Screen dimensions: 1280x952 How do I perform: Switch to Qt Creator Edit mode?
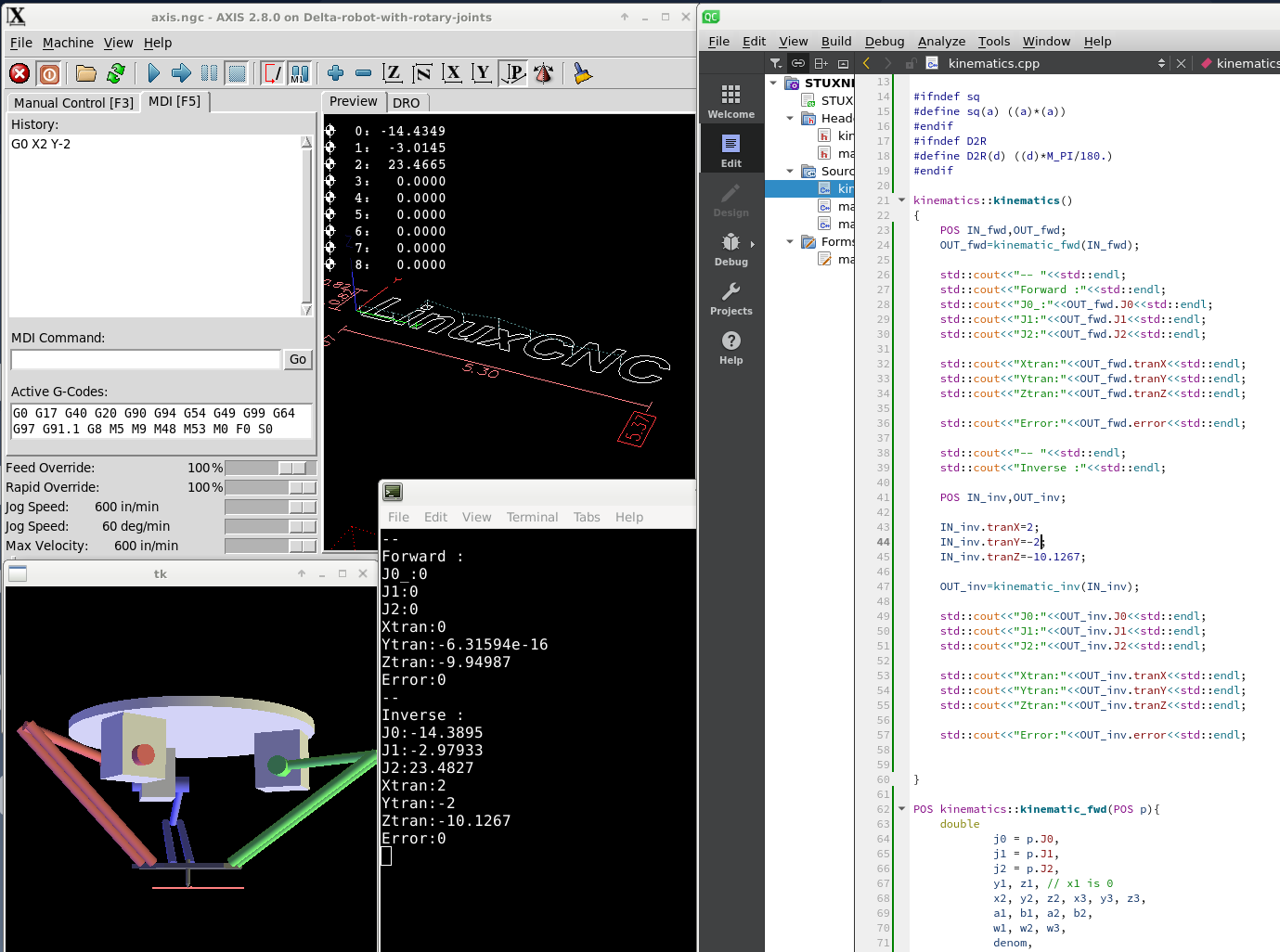tap(731, 150)
